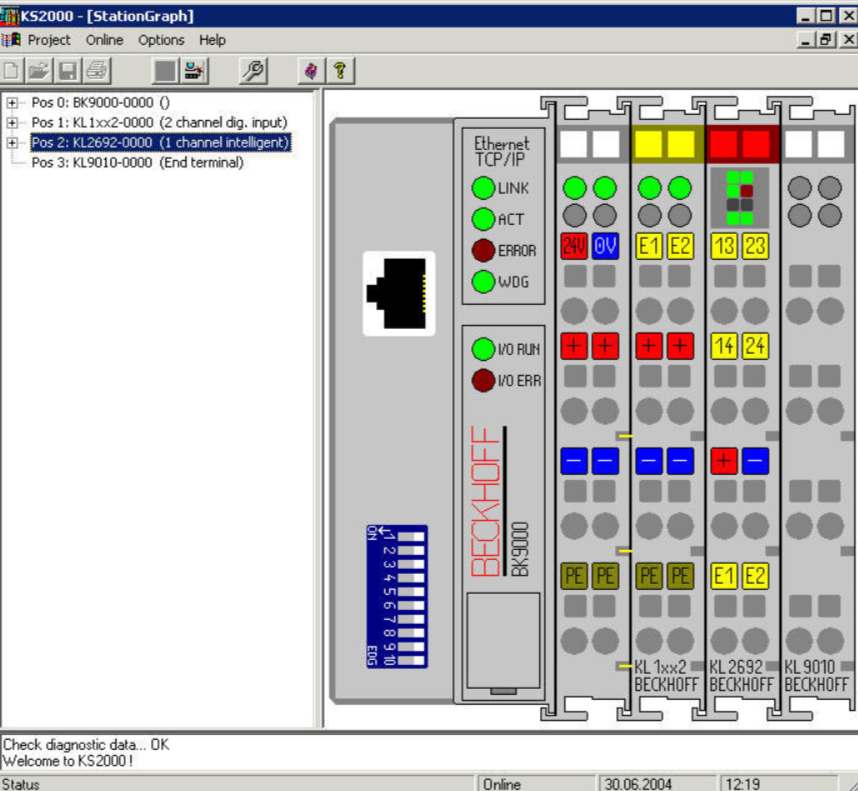Toggle DIP switch 5
858x791 pixels.
[x=410, y=591]
